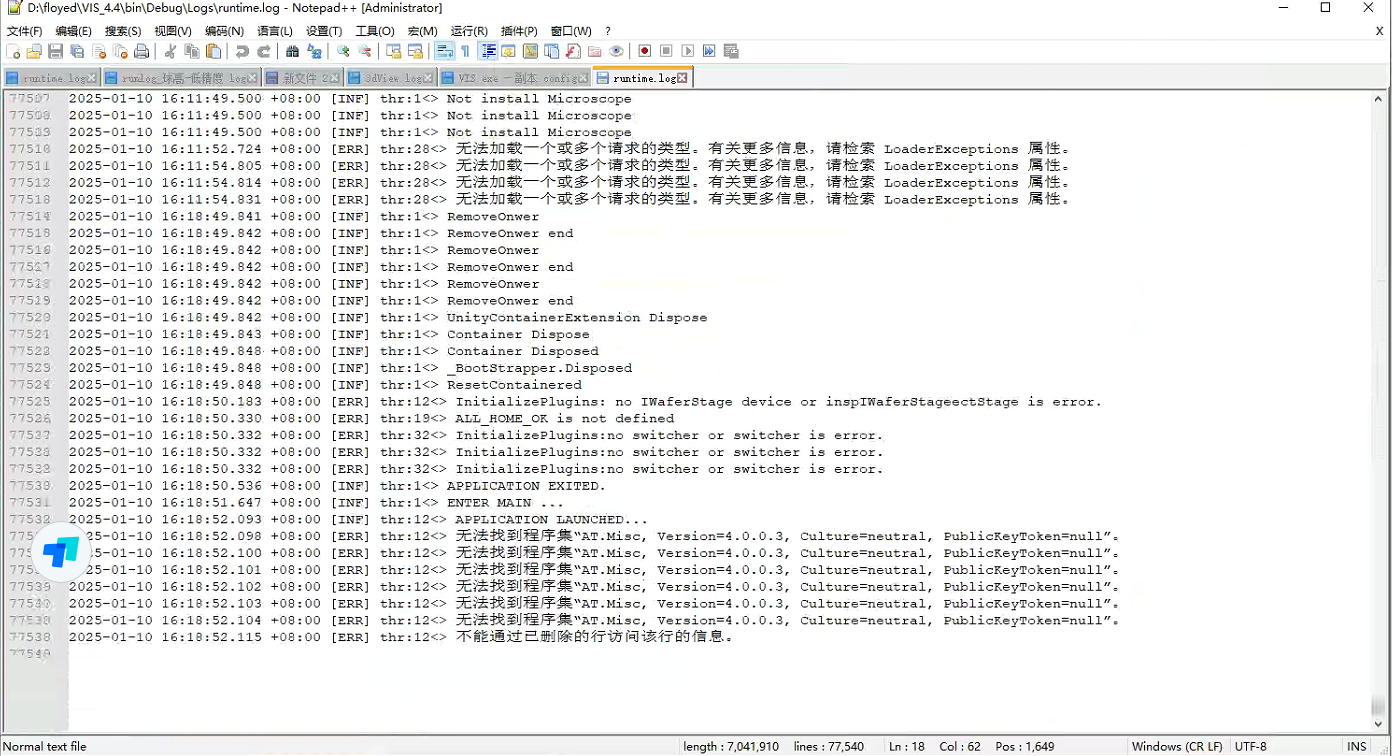Open the user defined language icon
Screen dimensions: 1392x756
[509, 51]
